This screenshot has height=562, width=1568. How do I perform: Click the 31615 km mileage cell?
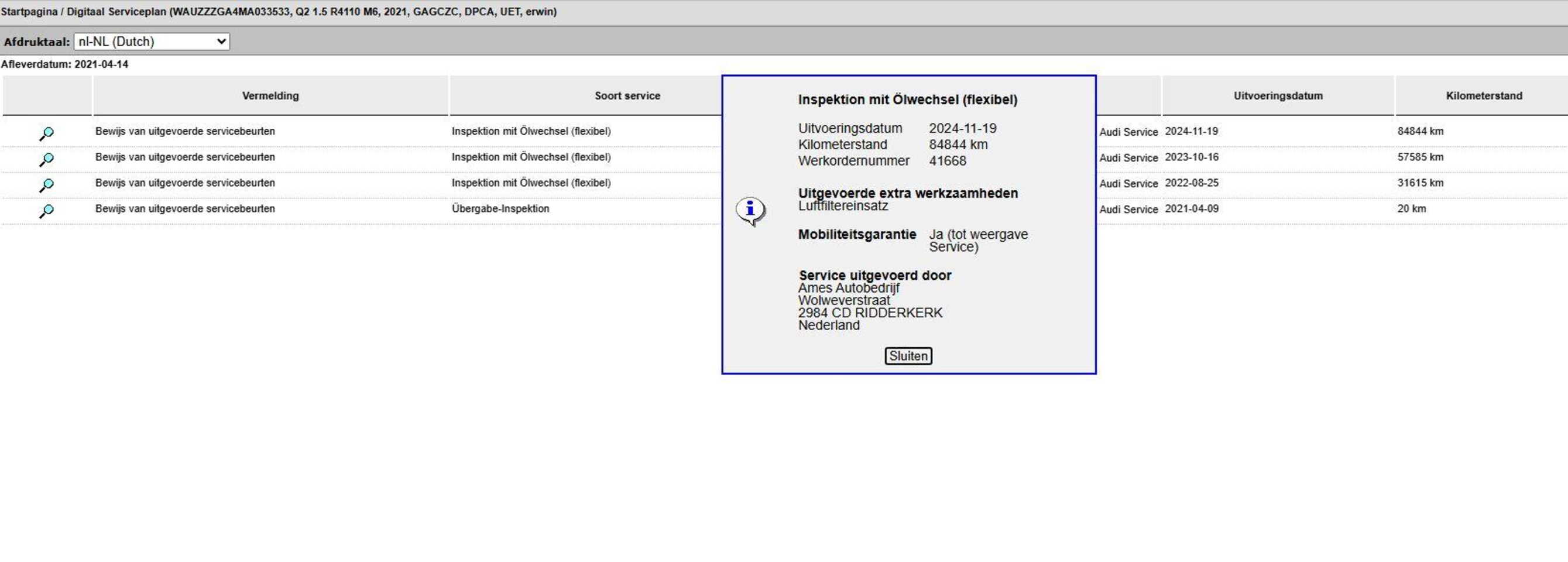pos(1420,183)
